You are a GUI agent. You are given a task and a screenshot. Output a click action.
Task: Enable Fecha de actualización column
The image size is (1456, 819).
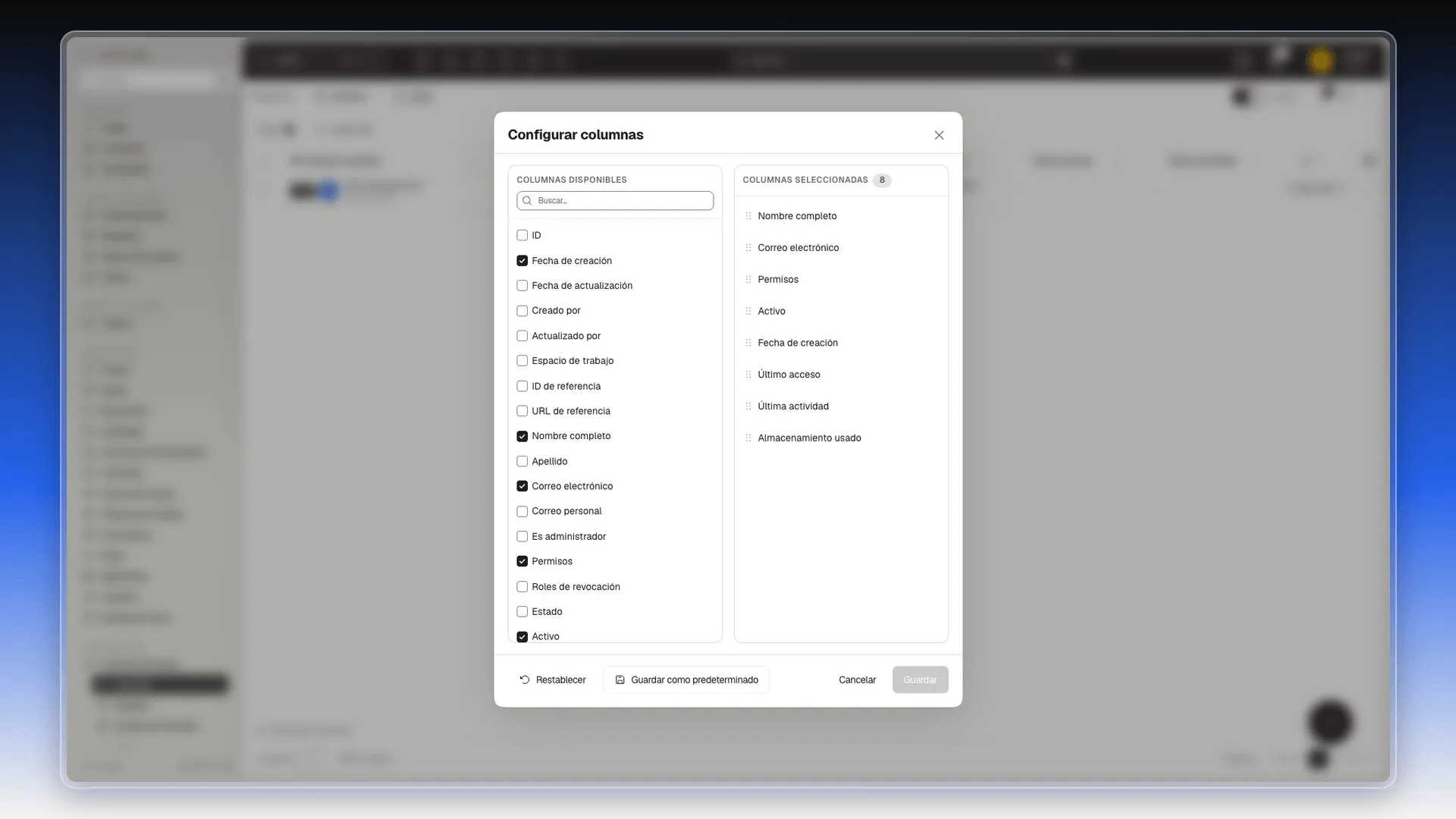pyautogui.click(x=522, y=286)
